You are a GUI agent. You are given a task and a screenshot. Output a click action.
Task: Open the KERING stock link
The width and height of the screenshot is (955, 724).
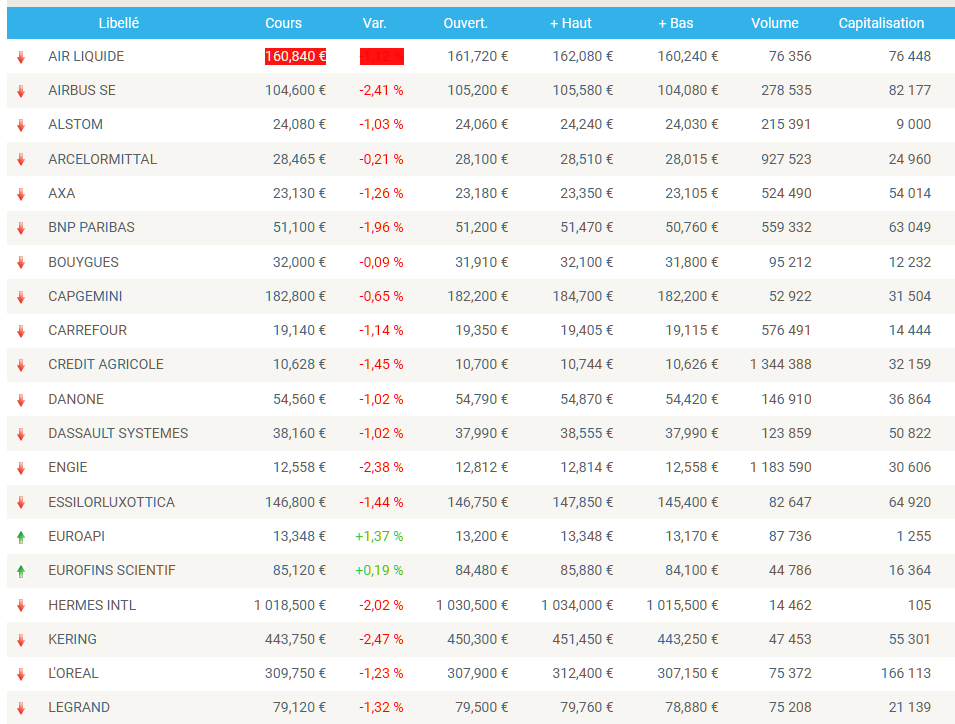tap(72, 639)
